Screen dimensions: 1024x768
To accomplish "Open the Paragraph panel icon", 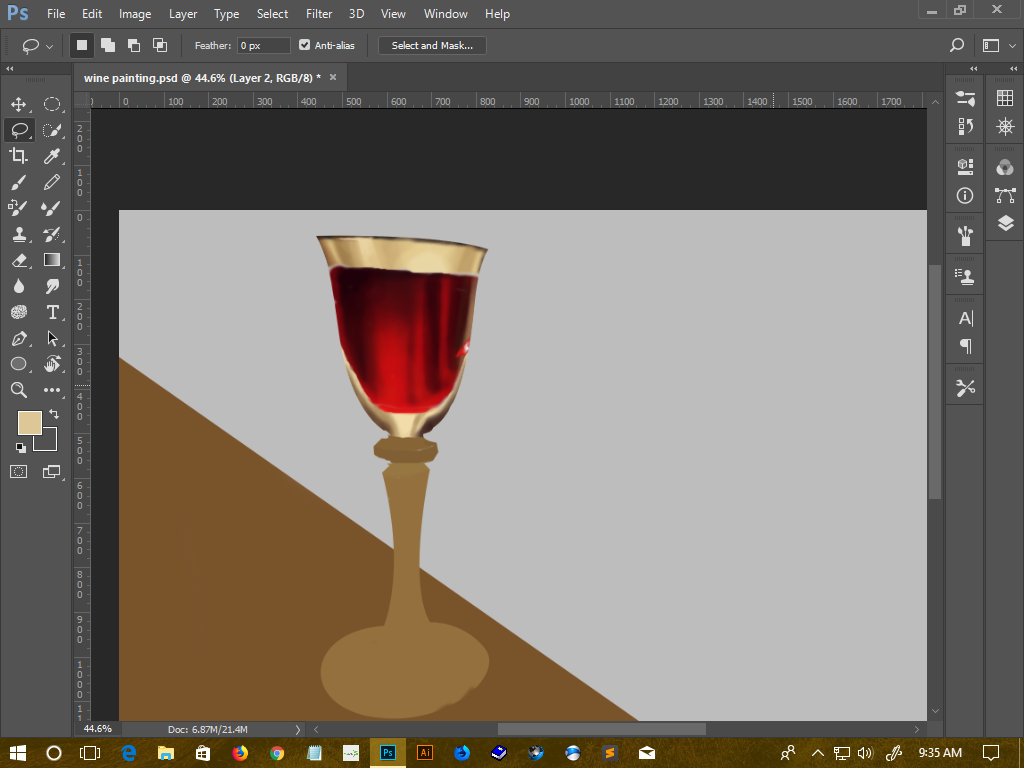I will (x=965, y=345).
